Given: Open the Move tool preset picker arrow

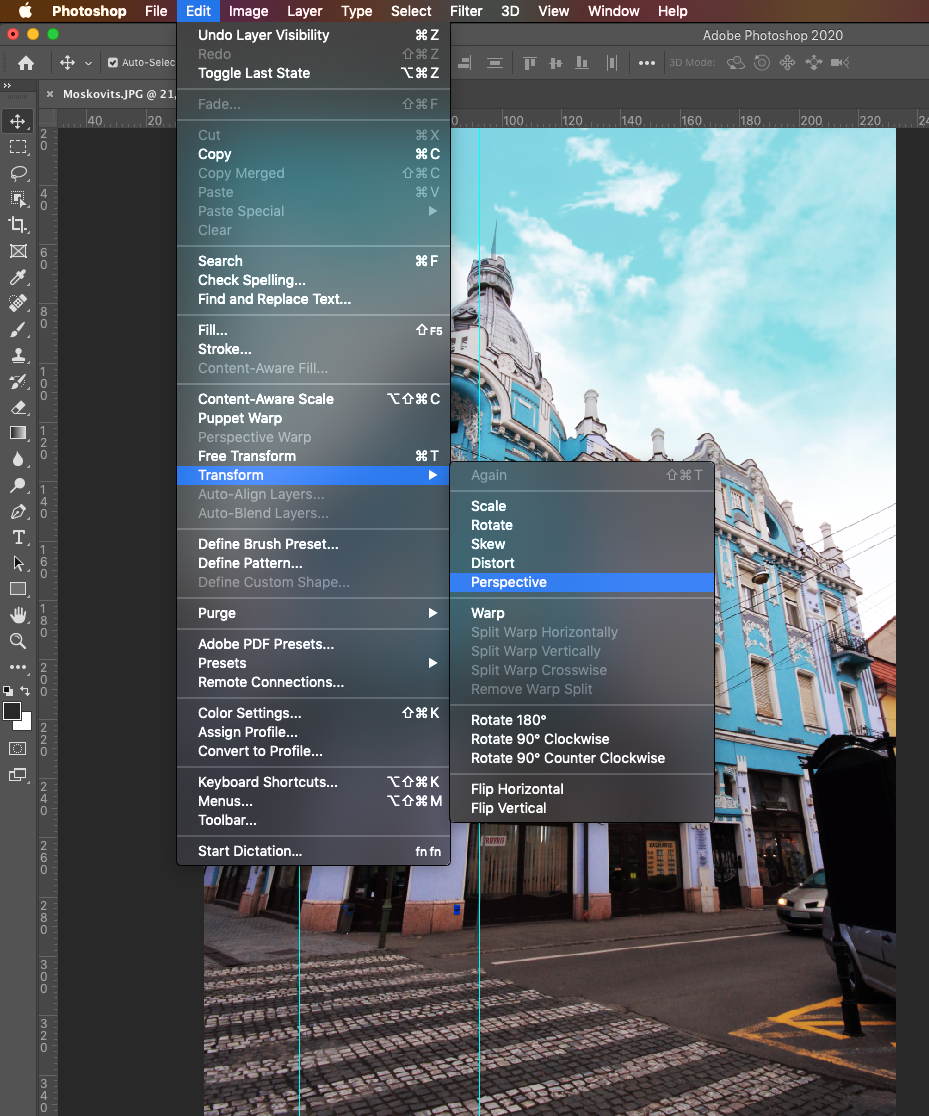Looking at the screenshot, I should [88, 63].
